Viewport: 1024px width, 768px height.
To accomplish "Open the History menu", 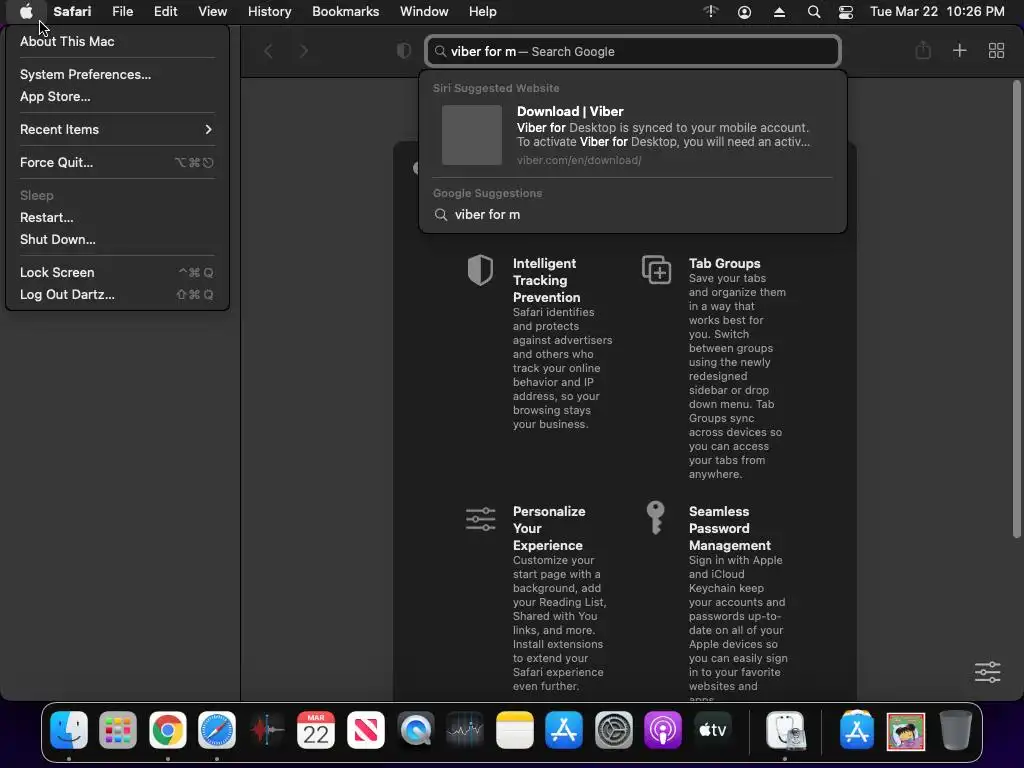I will click(269, 12).
